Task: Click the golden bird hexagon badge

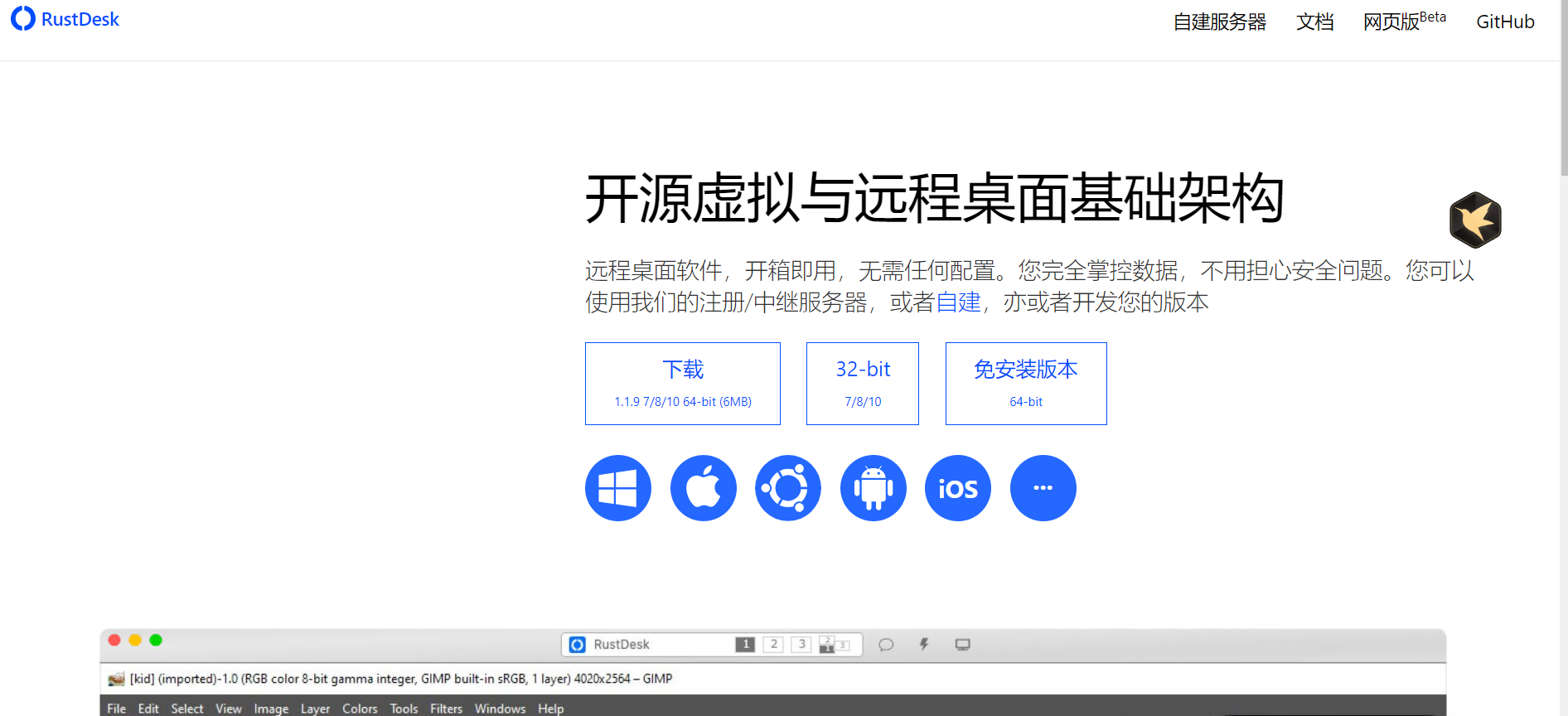Action: click(x=1475, y=220)
